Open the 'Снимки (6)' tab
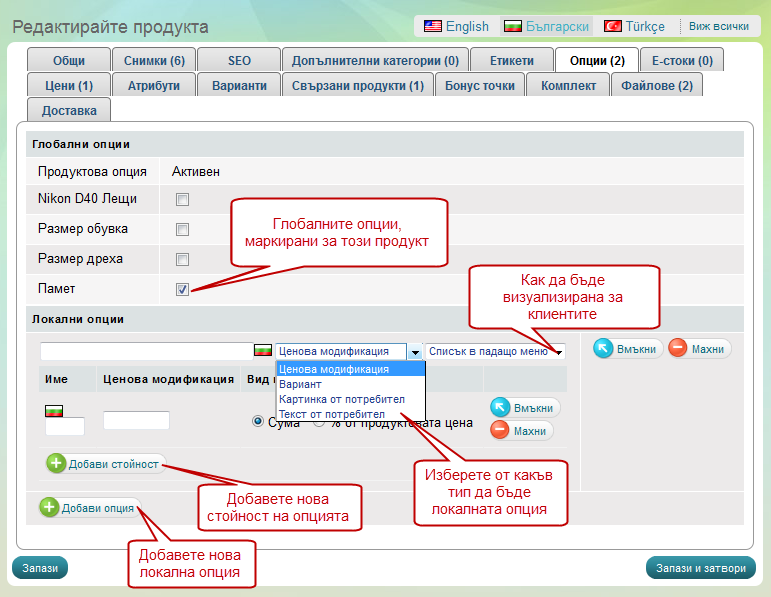771x597 pixels. click(153, 60)
